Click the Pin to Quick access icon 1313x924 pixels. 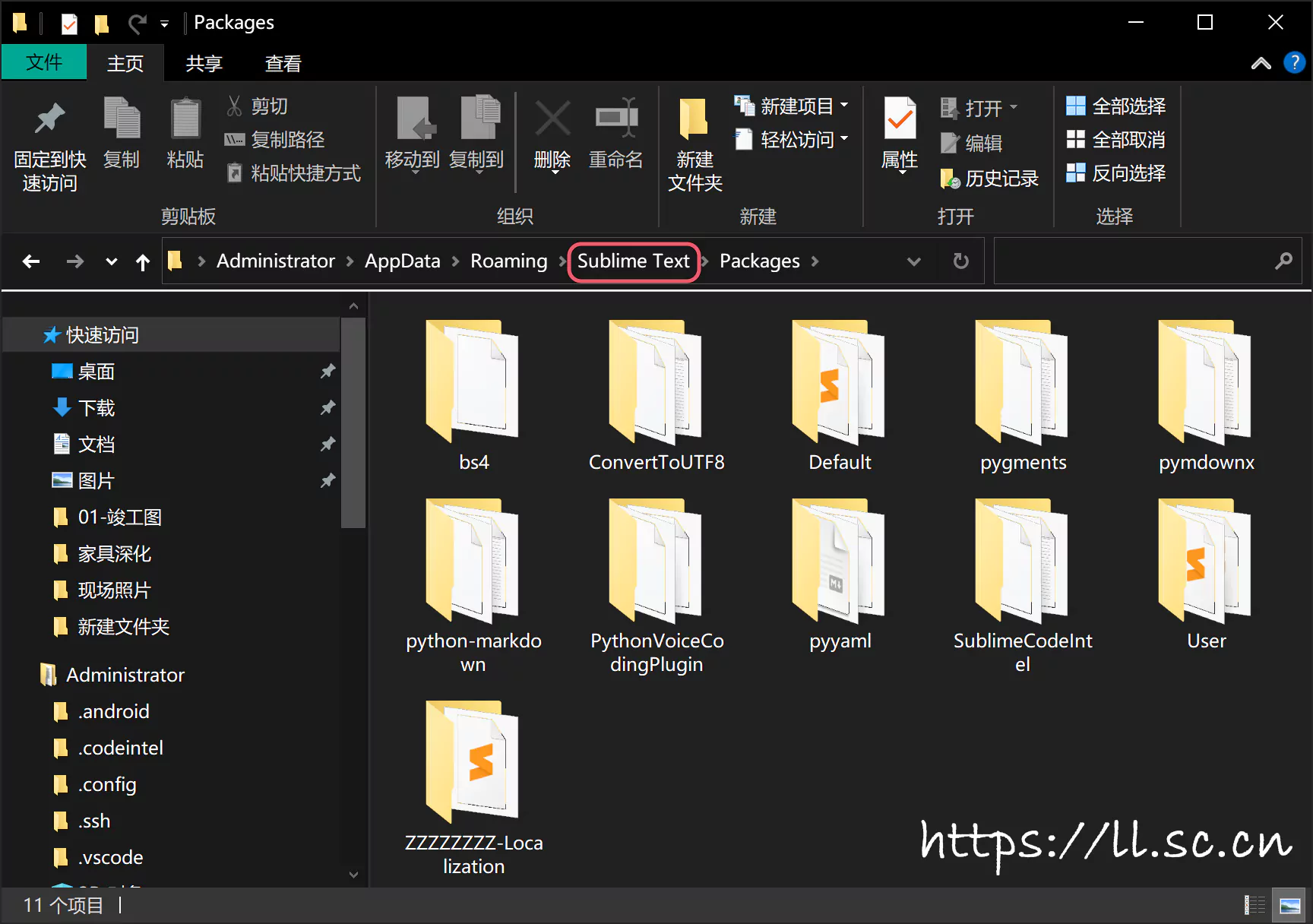tap(49, 119)
